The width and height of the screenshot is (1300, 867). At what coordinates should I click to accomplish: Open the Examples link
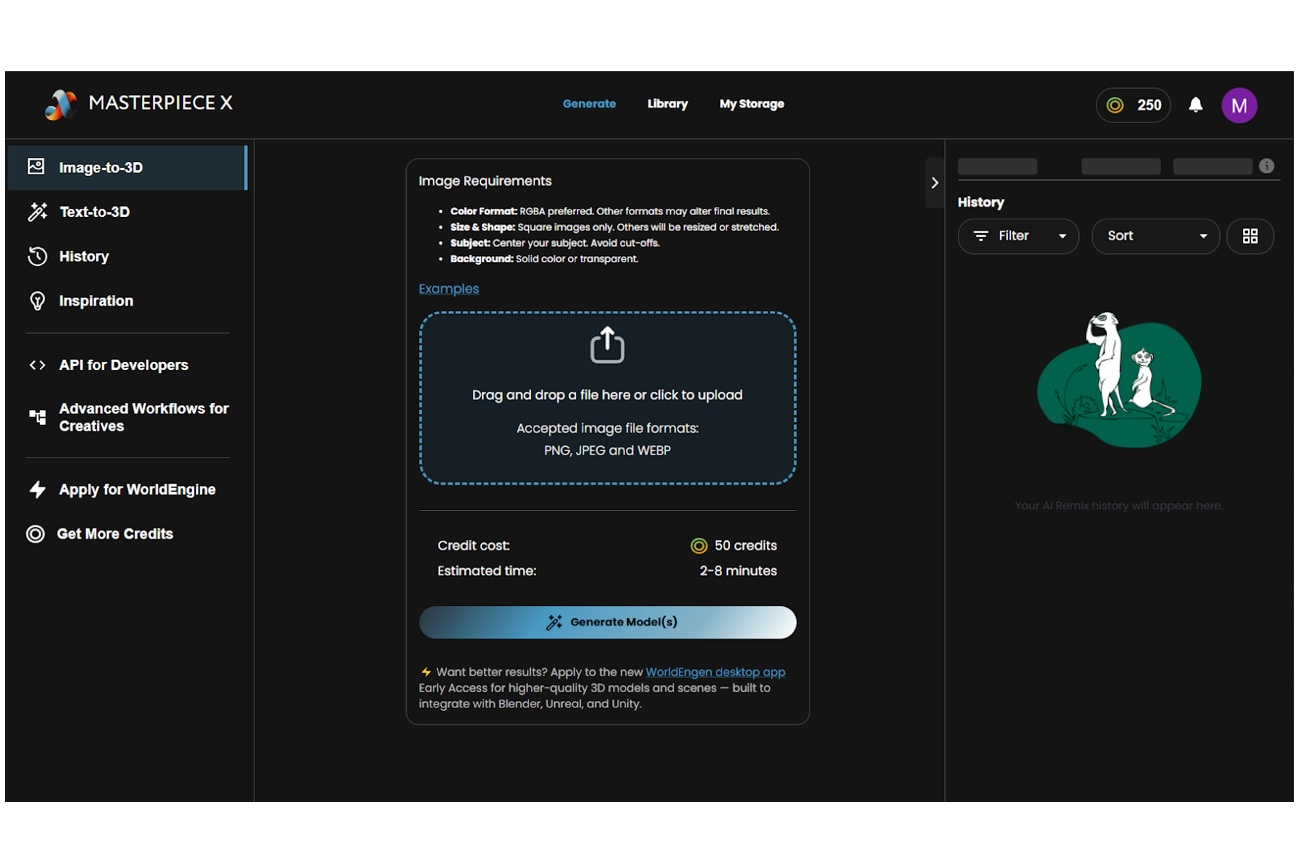click(x=448, y=289)
